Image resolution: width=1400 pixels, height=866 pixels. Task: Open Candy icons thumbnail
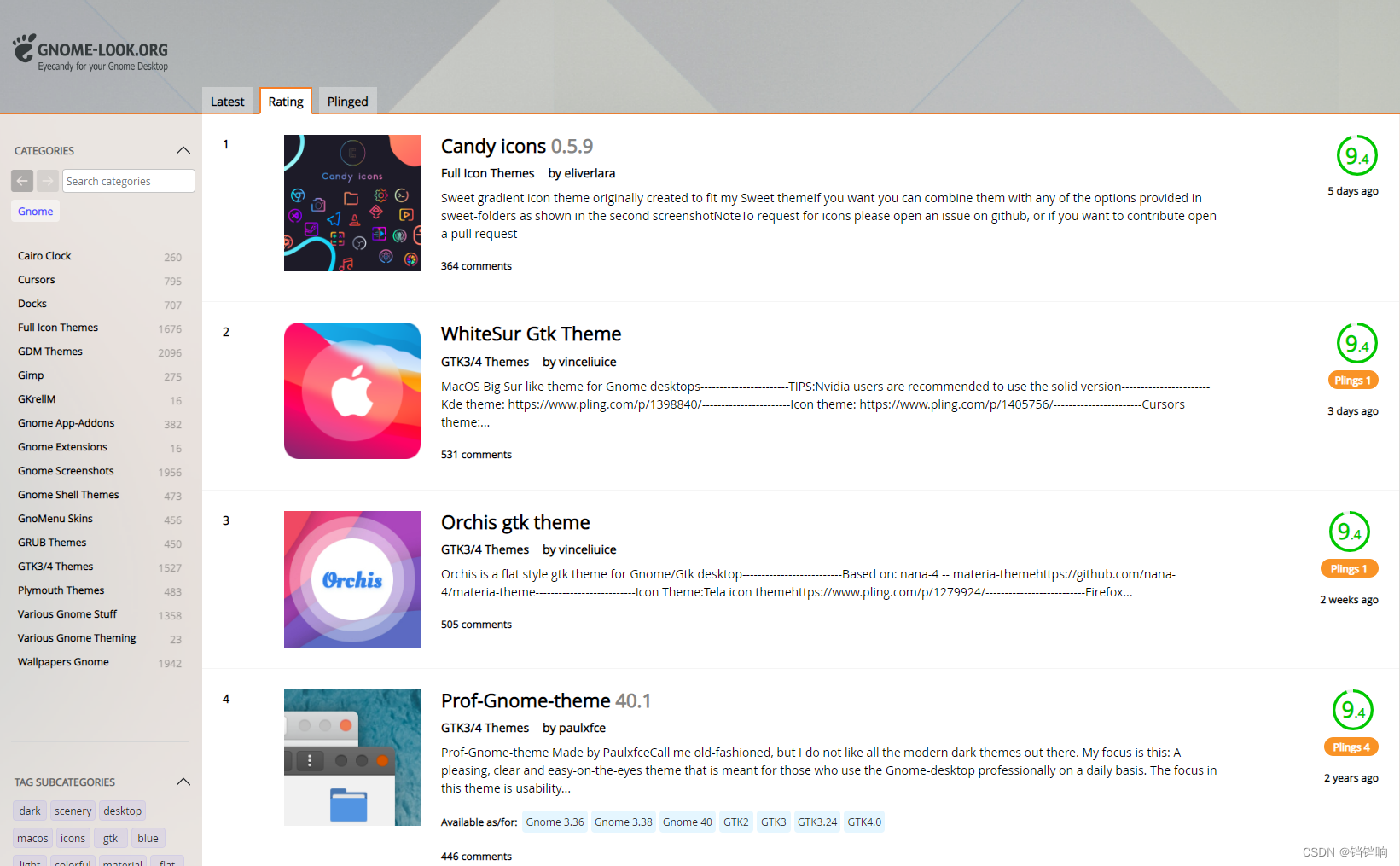click(352, 203)
